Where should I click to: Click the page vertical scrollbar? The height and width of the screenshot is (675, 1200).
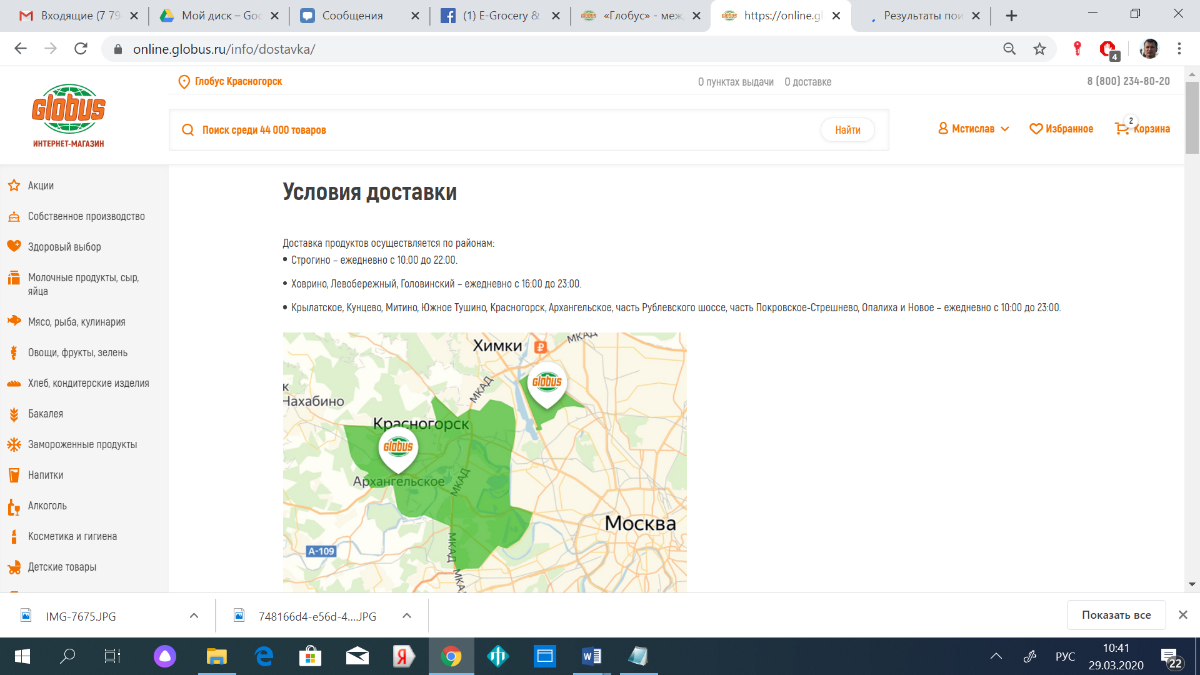coord(1192,116)
